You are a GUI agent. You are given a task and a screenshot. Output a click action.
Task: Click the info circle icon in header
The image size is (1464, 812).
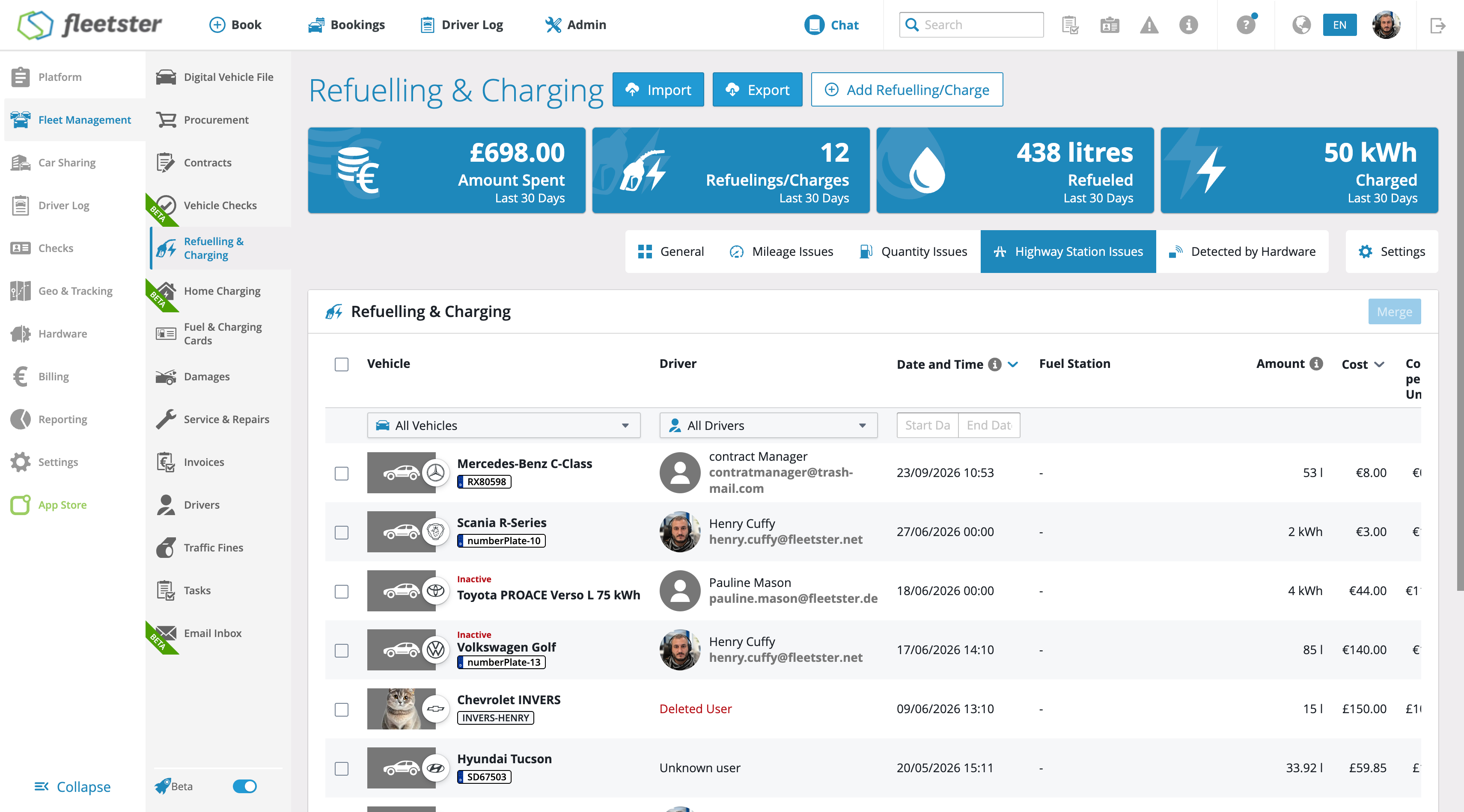[1188, 25]
